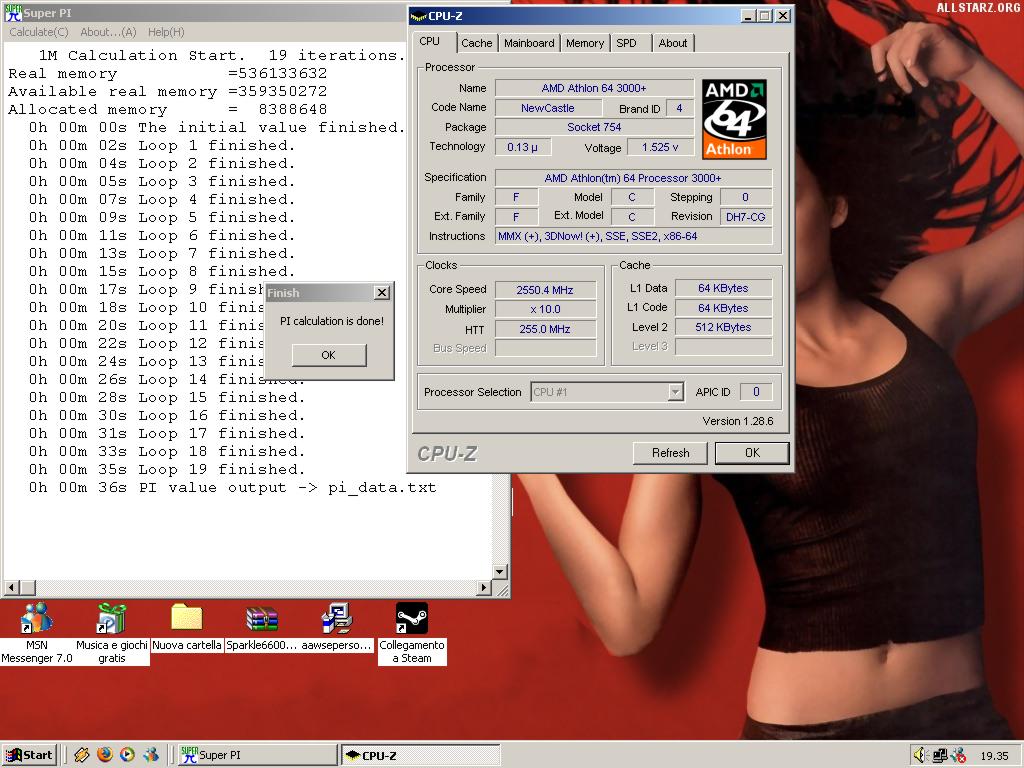Click the 1M Calculation Start line
This screenshot has height=768, width=1024.
(222, 55)
